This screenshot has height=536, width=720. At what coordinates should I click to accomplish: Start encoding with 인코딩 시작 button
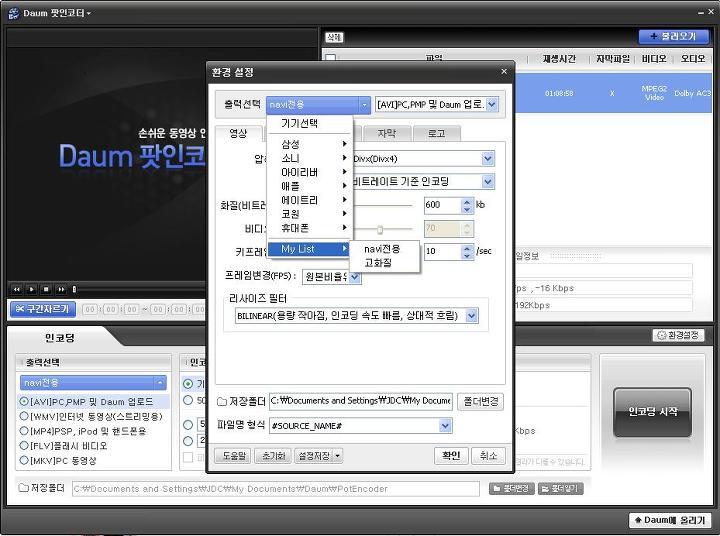pyautogui.click(x=652, y=412)
